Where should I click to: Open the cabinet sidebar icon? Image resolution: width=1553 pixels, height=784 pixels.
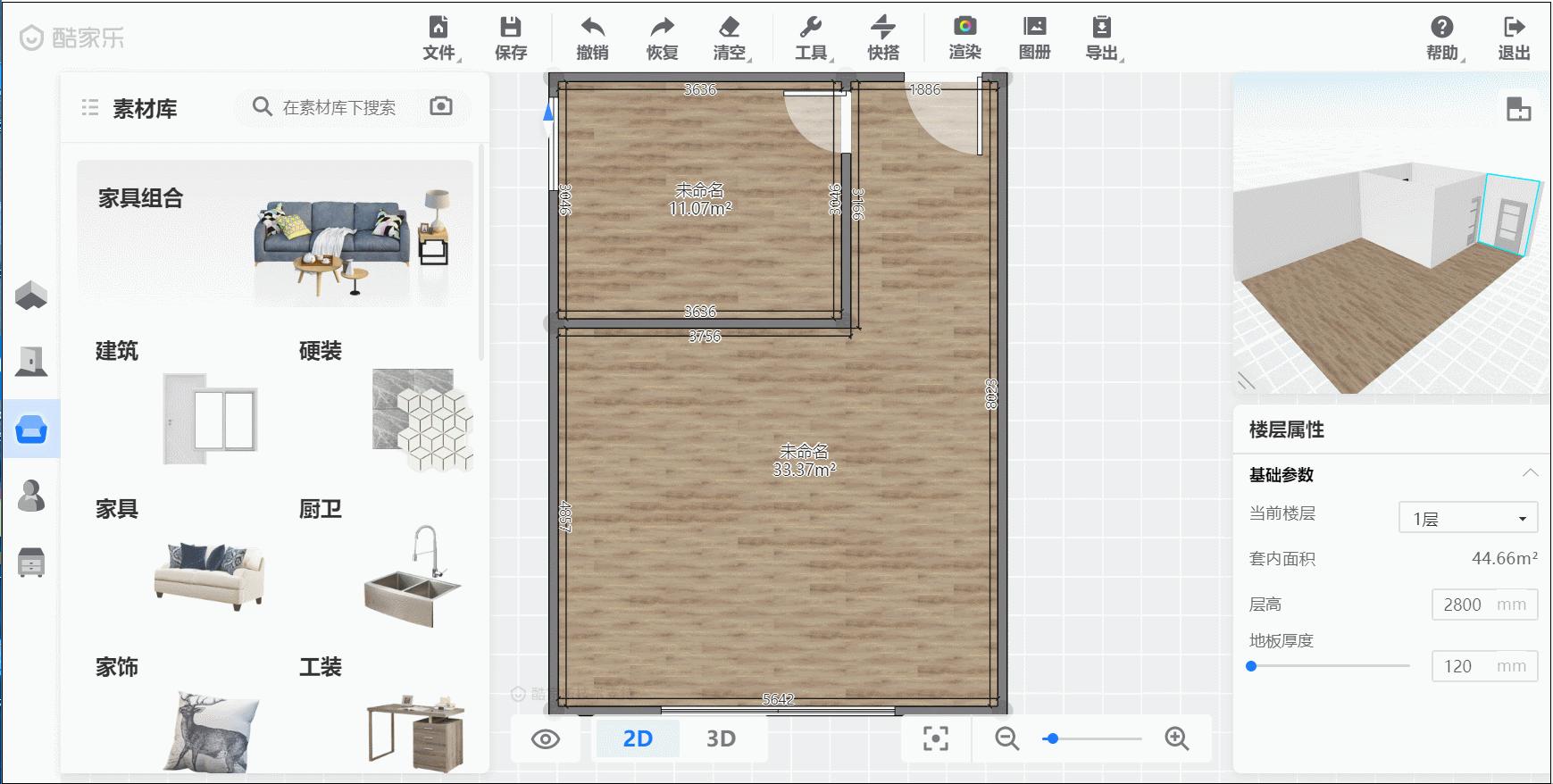coord(31,563)
